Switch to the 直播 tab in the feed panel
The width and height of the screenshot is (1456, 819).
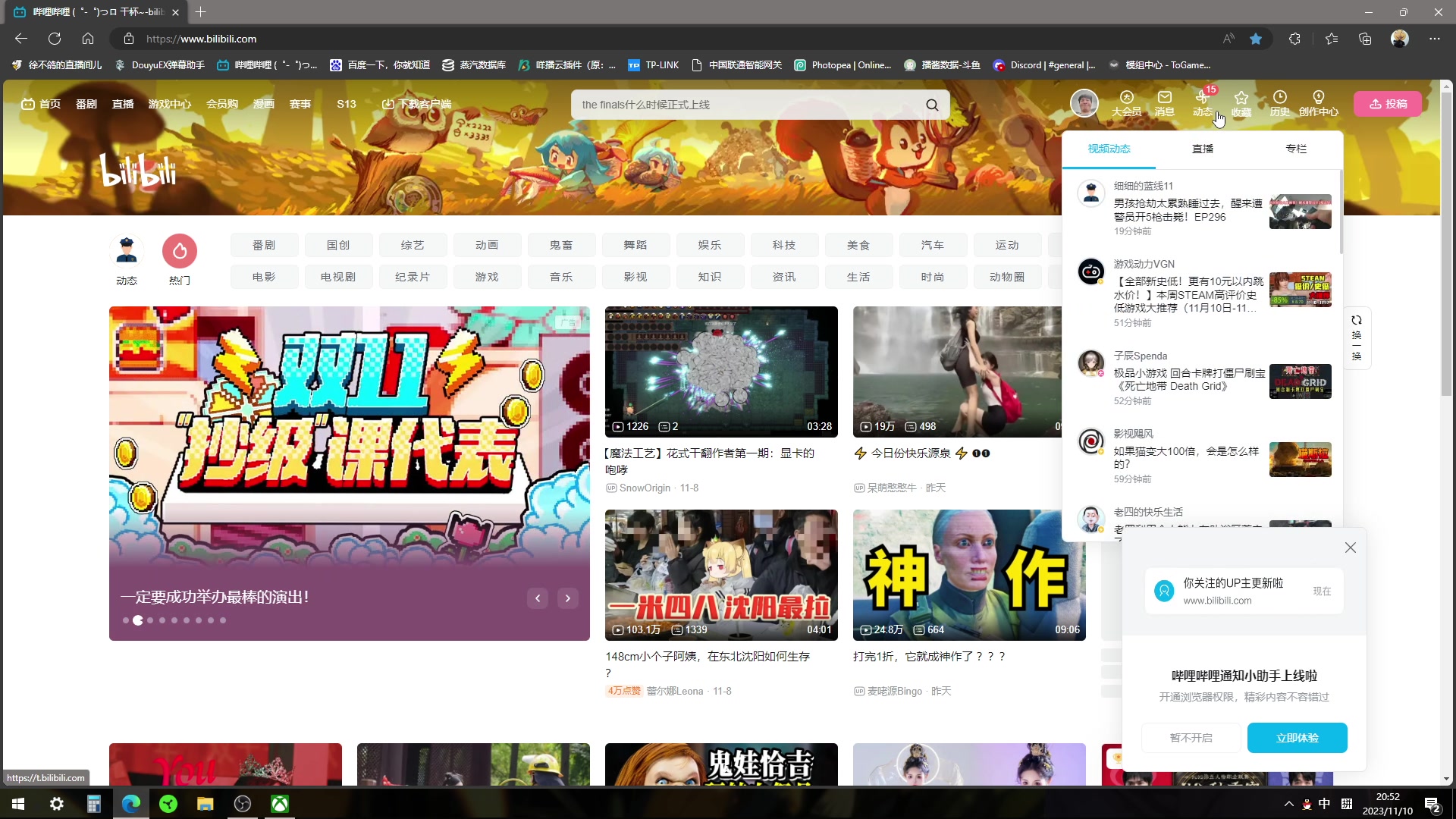point(1203,149)
